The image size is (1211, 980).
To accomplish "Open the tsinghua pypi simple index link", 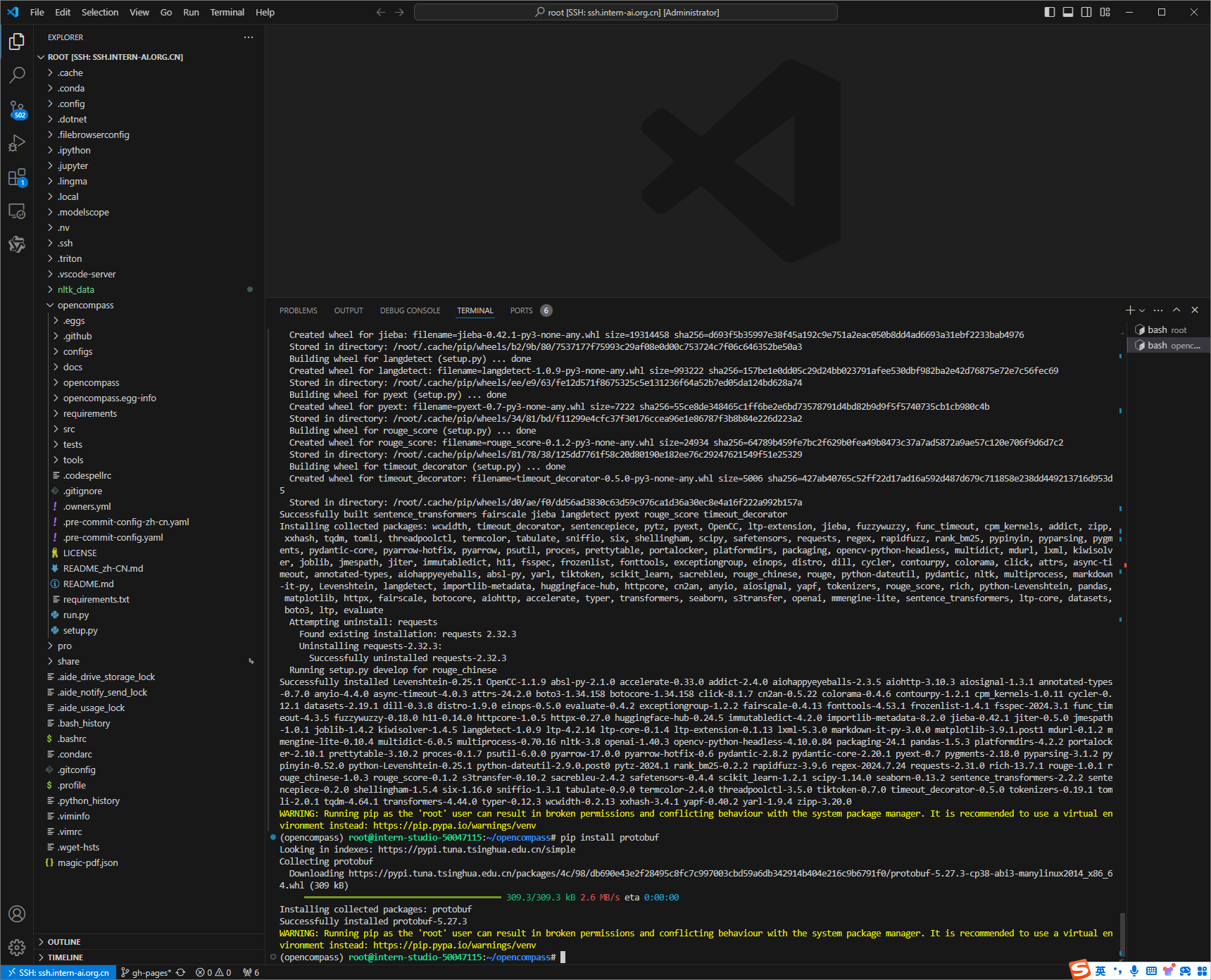I will (x=477, y=849).
